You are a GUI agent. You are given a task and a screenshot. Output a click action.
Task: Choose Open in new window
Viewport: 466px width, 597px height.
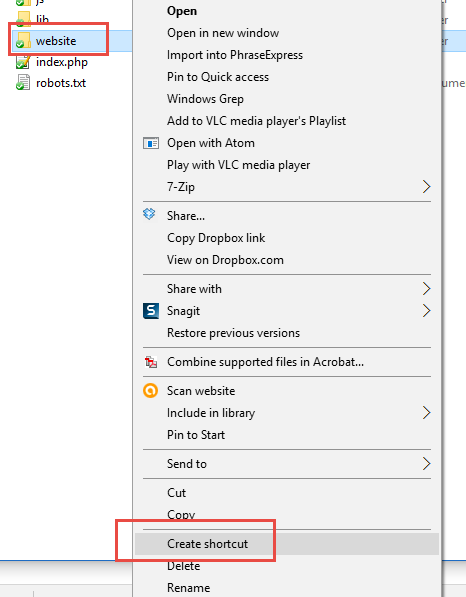pyautogui.click(x=223, y=33)
